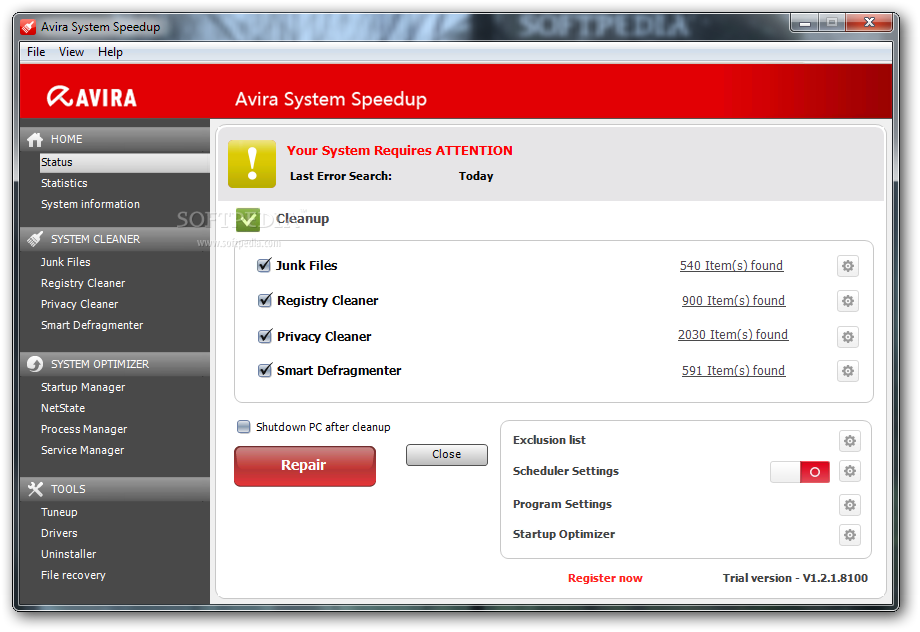This screenshot has height=632, width=920.
Task: Enable Shutdown PC after cleanup checkbox
Action: [243, 427]
